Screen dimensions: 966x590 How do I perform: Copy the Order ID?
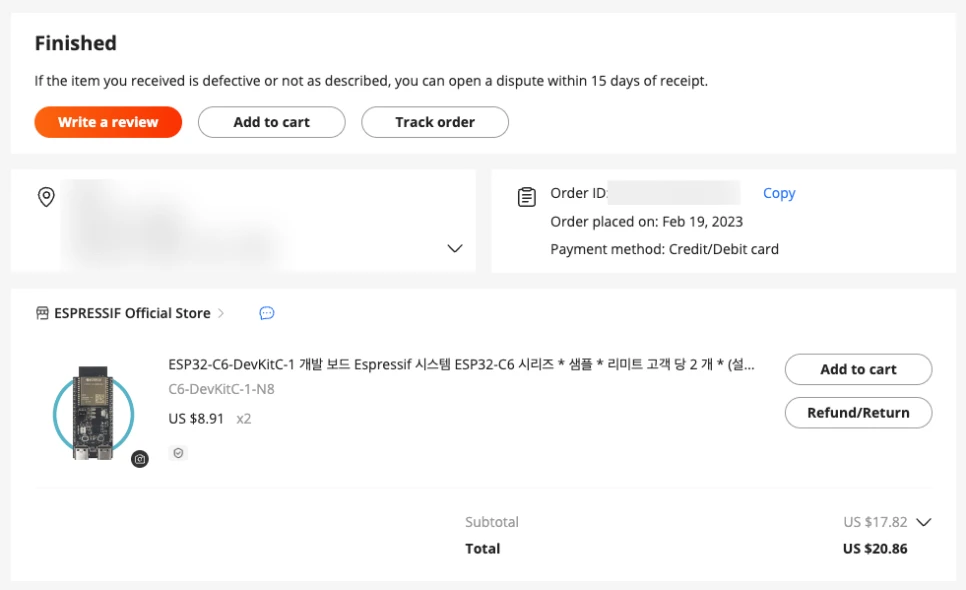[779, 193]
